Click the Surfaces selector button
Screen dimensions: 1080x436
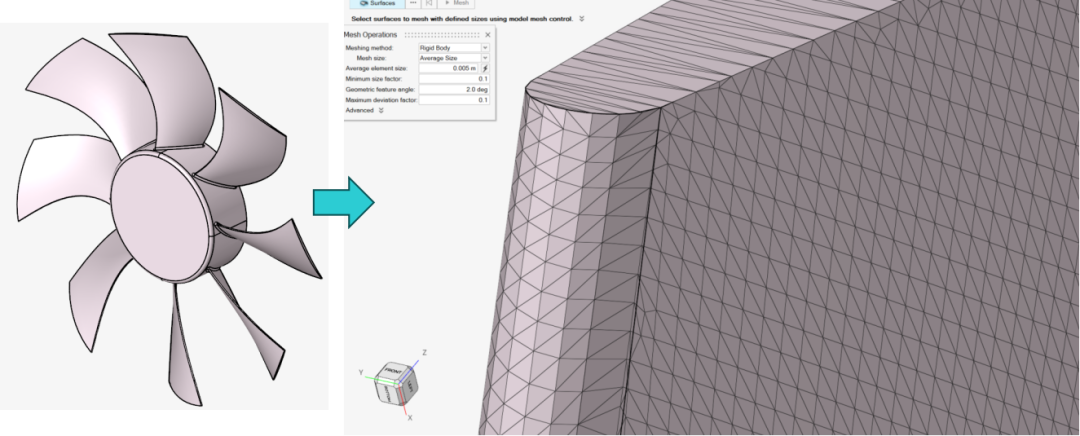click(375, 4)
